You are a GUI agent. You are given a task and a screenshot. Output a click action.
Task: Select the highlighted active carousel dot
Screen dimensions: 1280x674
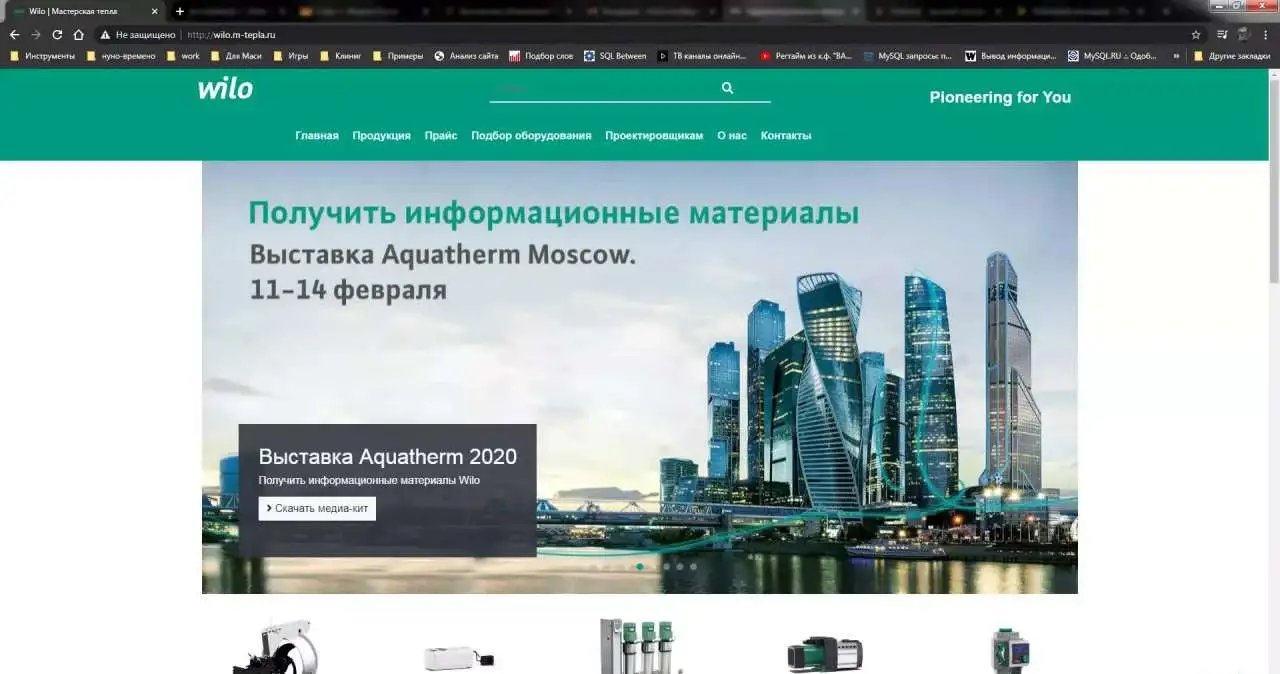click(640, 566)
